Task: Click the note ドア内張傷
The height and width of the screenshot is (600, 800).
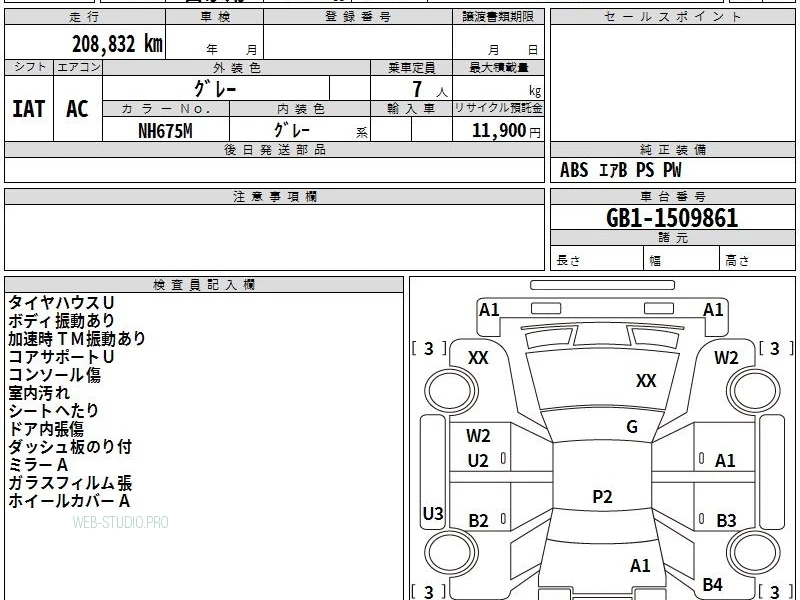Action: [45, 429]
